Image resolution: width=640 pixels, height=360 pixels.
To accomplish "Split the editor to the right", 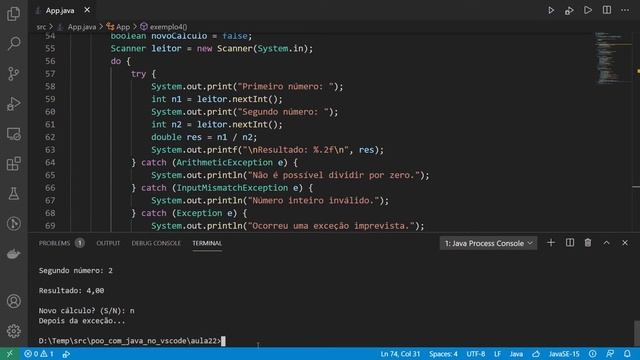I will 607,10.
